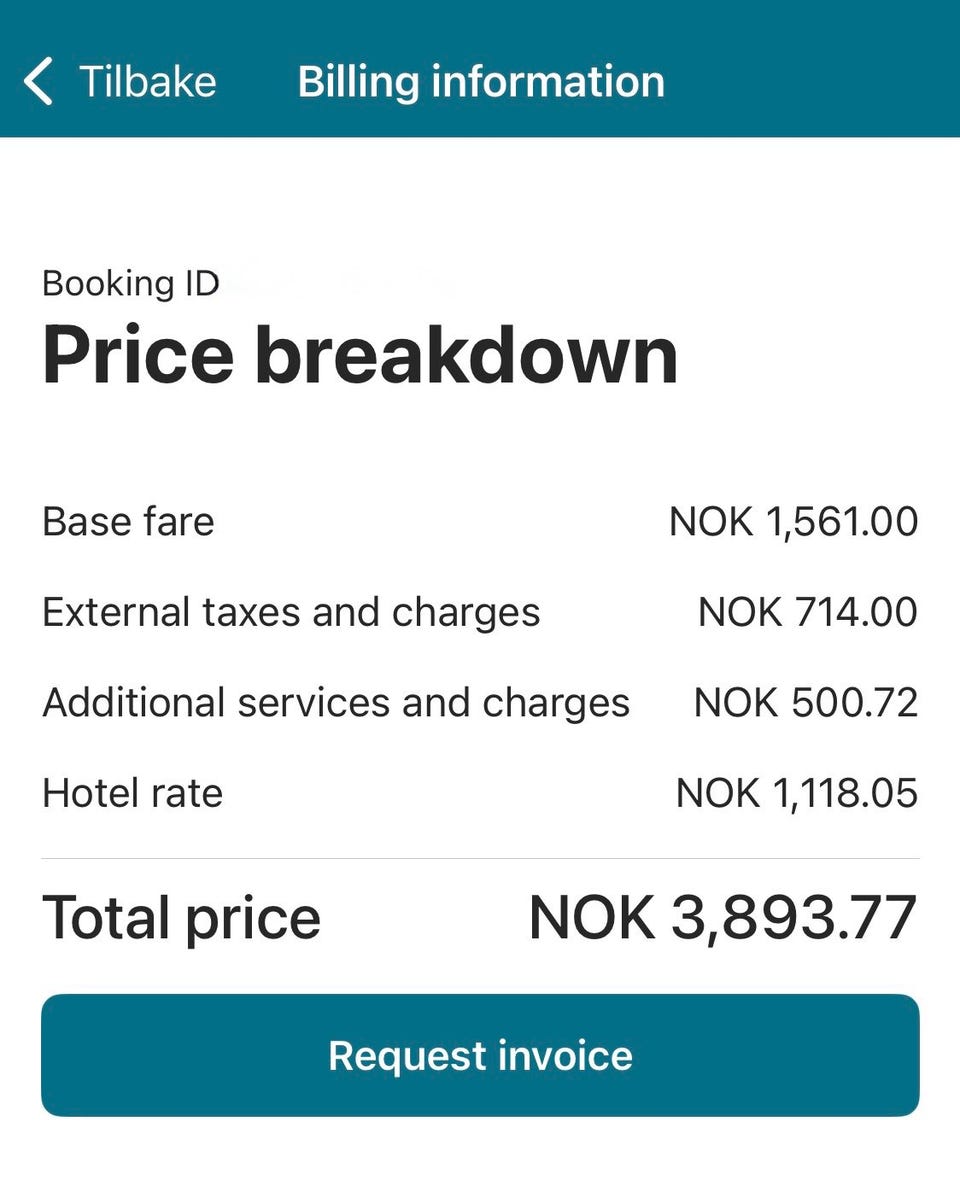Select the NOK 1,561.00 base fare amount
Viewport: 960px width, 1186px height.
click(793, 522)
